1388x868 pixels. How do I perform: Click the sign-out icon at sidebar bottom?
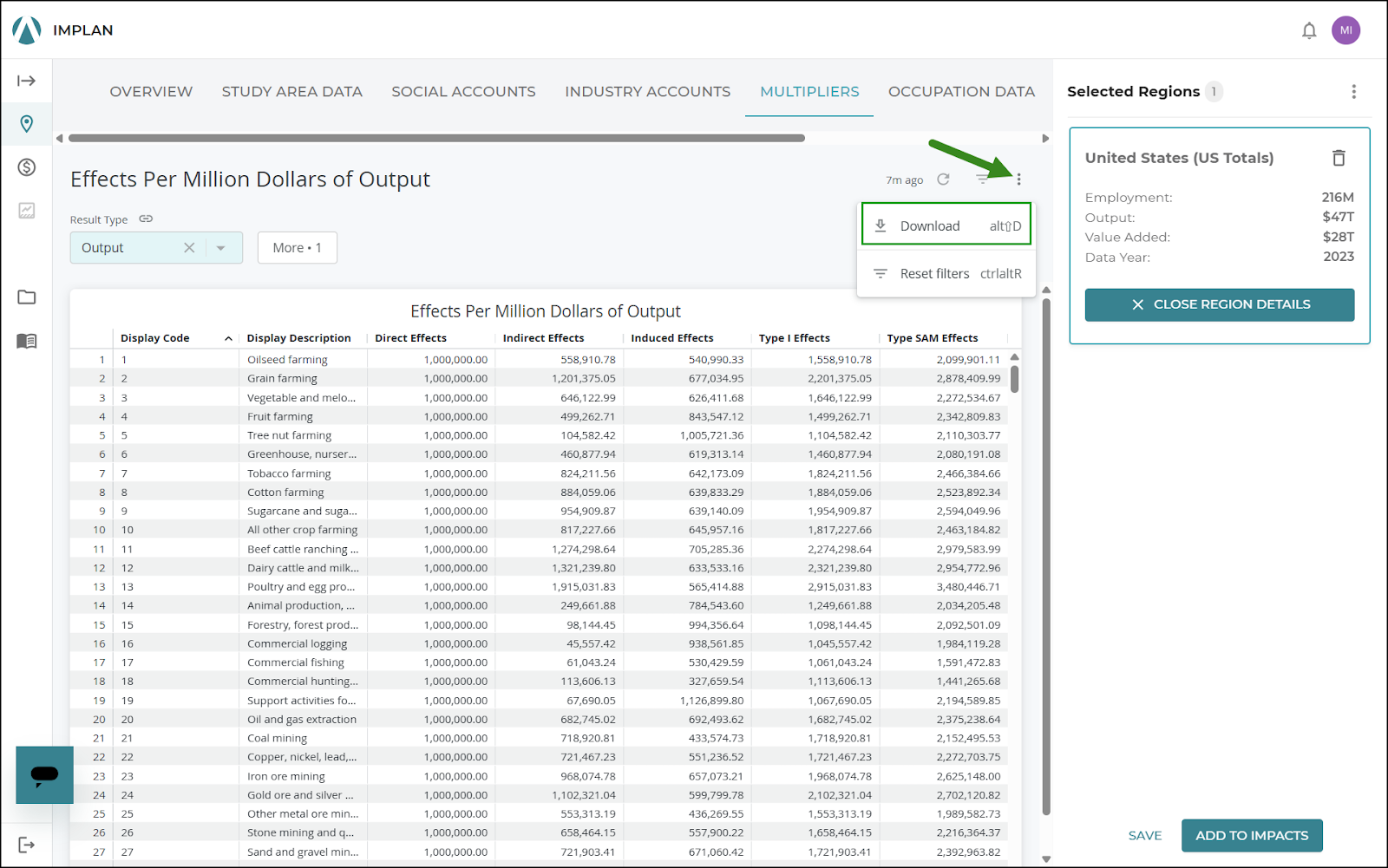(x=27, y=845)
